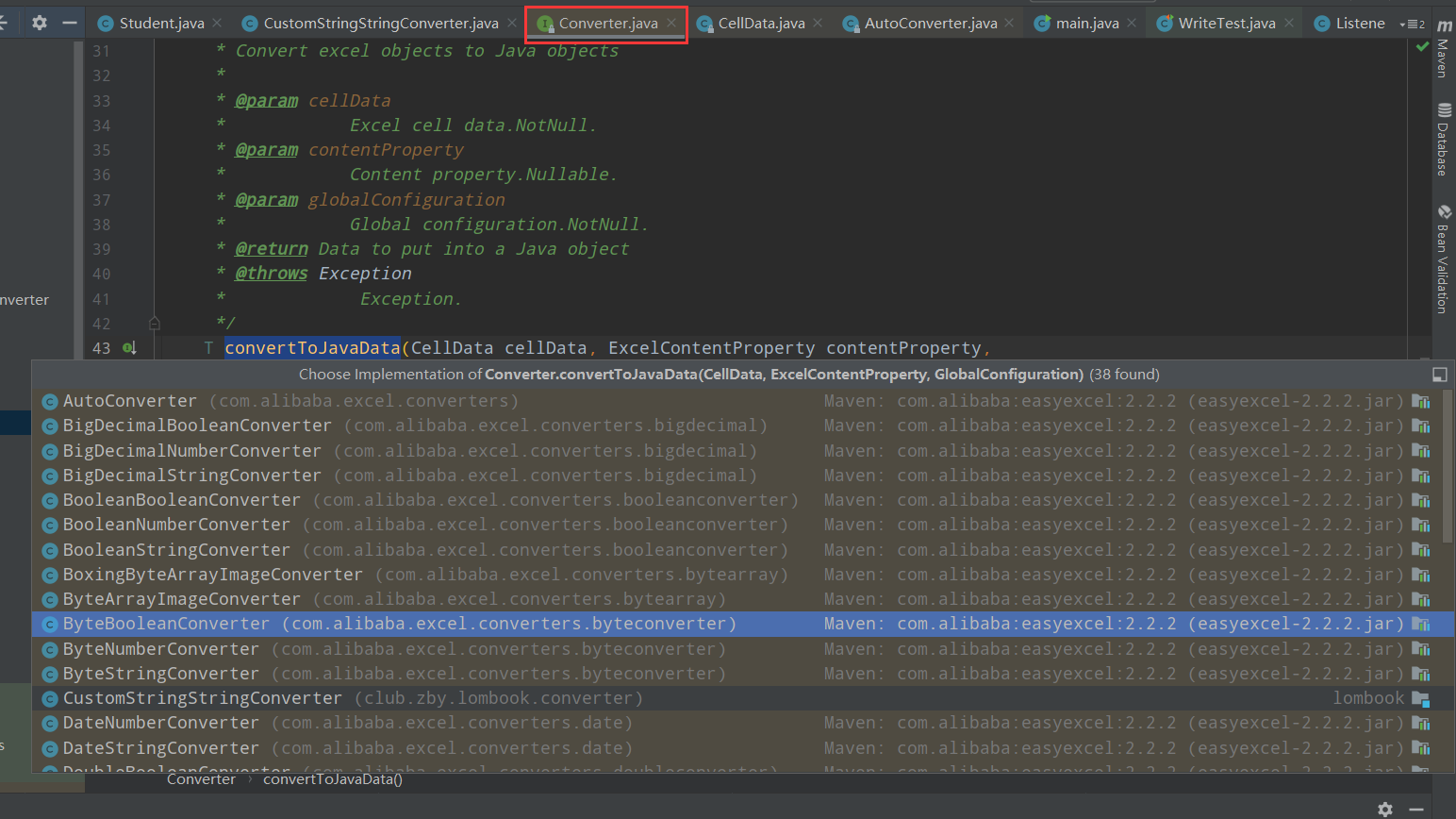Viewport: 1456px width, 819px height.
Task: Open implementations popup in Find tool window
Action: click(1439, 375)
